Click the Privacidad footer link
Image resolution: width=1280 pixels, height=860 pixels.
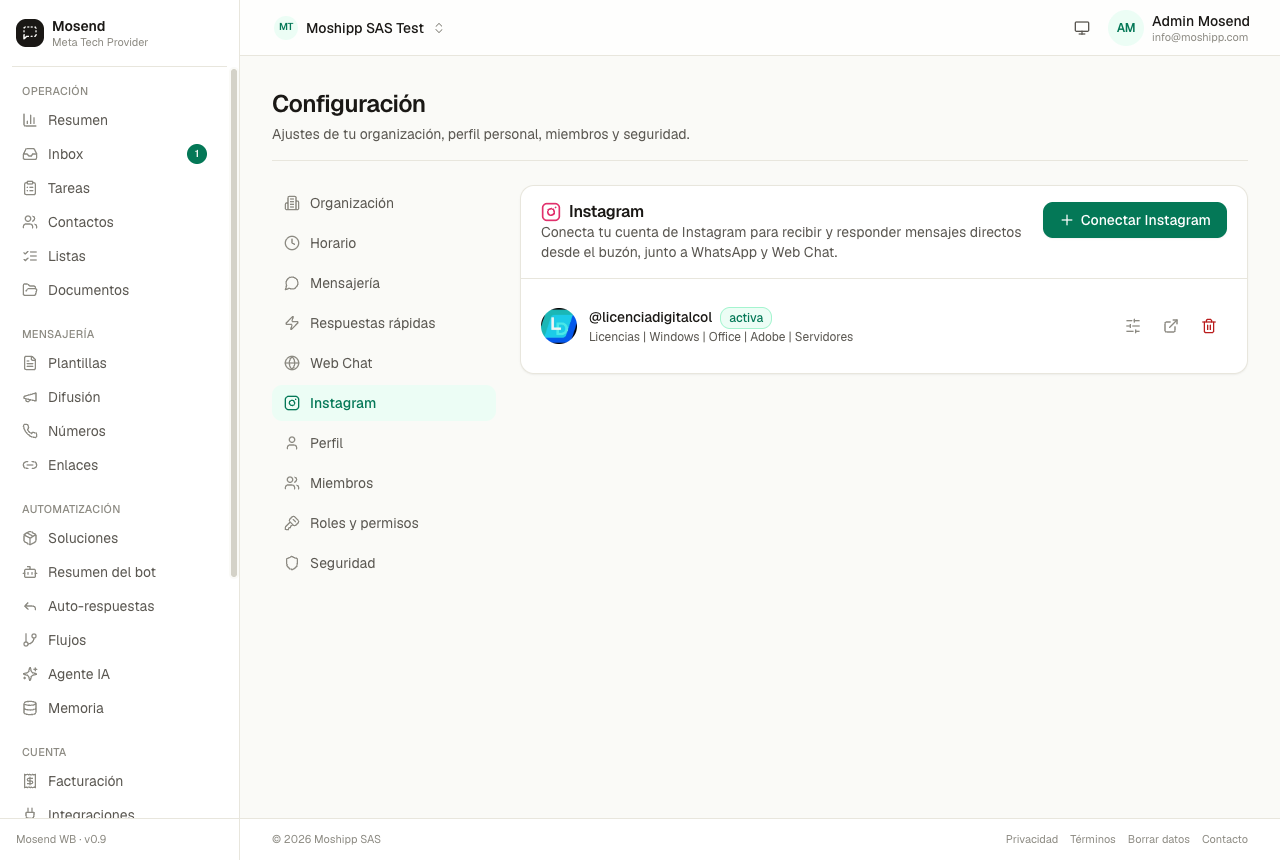[1032, 839]
